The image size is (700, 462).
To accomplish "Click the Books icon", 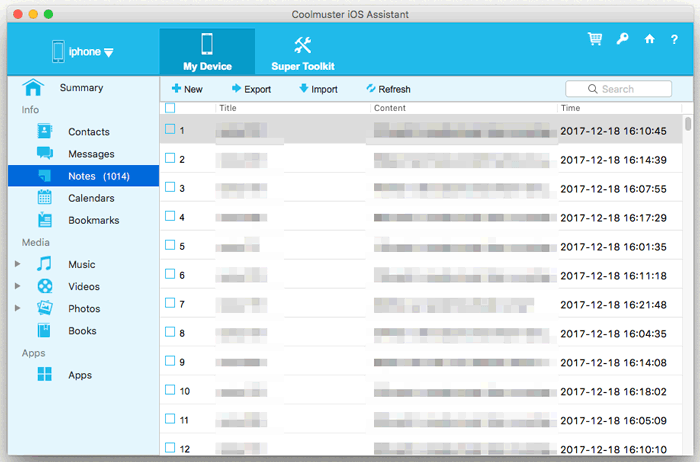I will click(44, 330).
